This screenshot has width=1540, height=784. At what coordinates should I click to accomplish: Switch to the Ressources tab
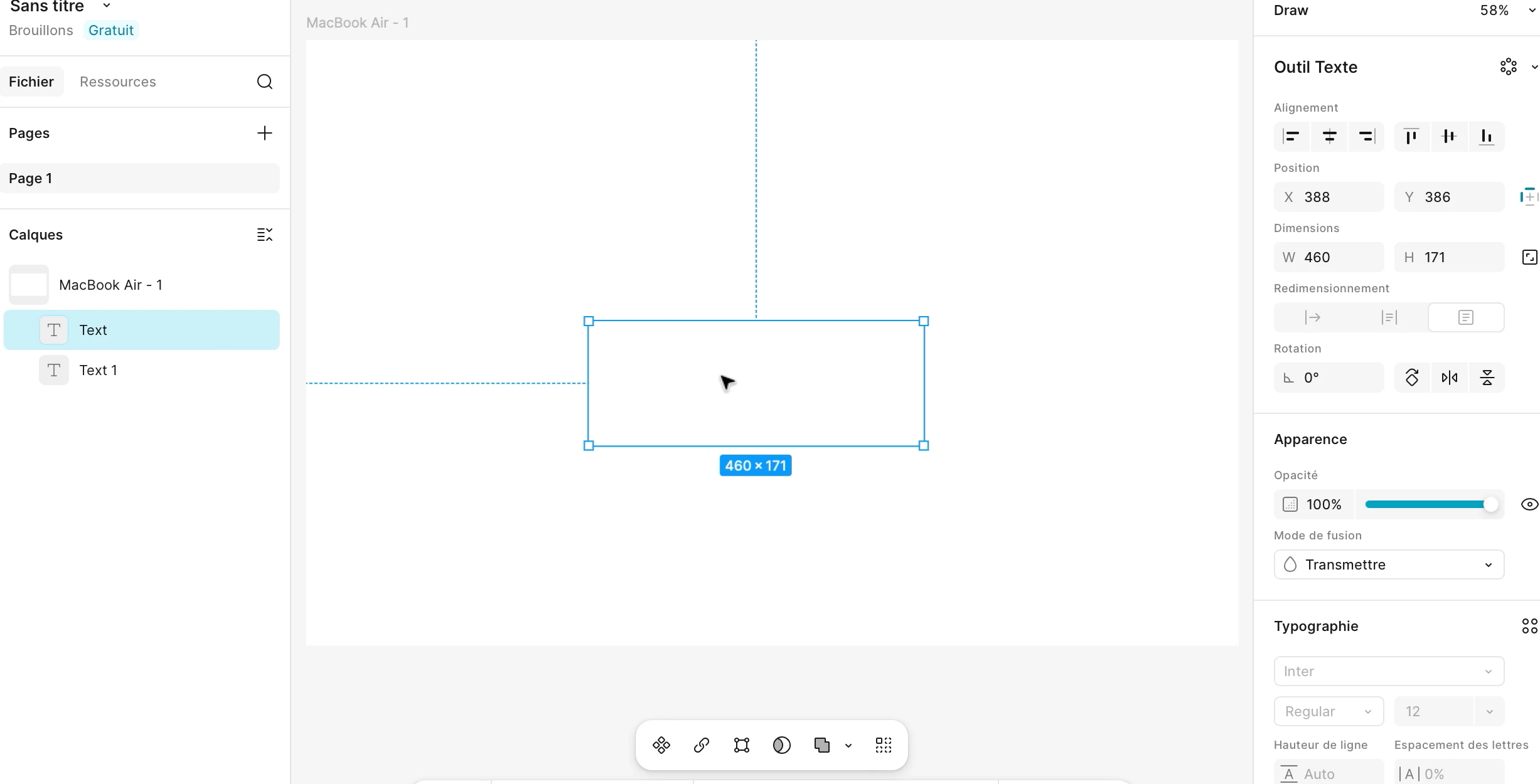tap(118, 82)
